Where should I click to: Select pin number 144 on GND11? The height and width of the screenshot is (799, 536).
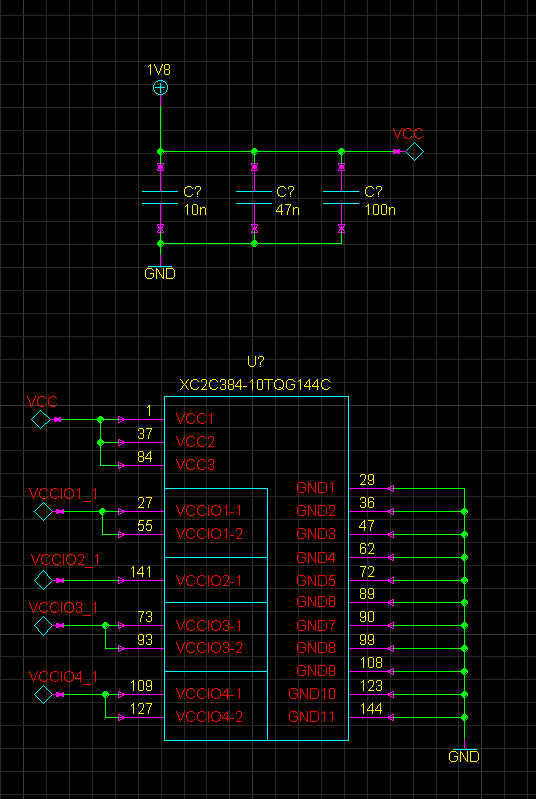click(371, 708)
